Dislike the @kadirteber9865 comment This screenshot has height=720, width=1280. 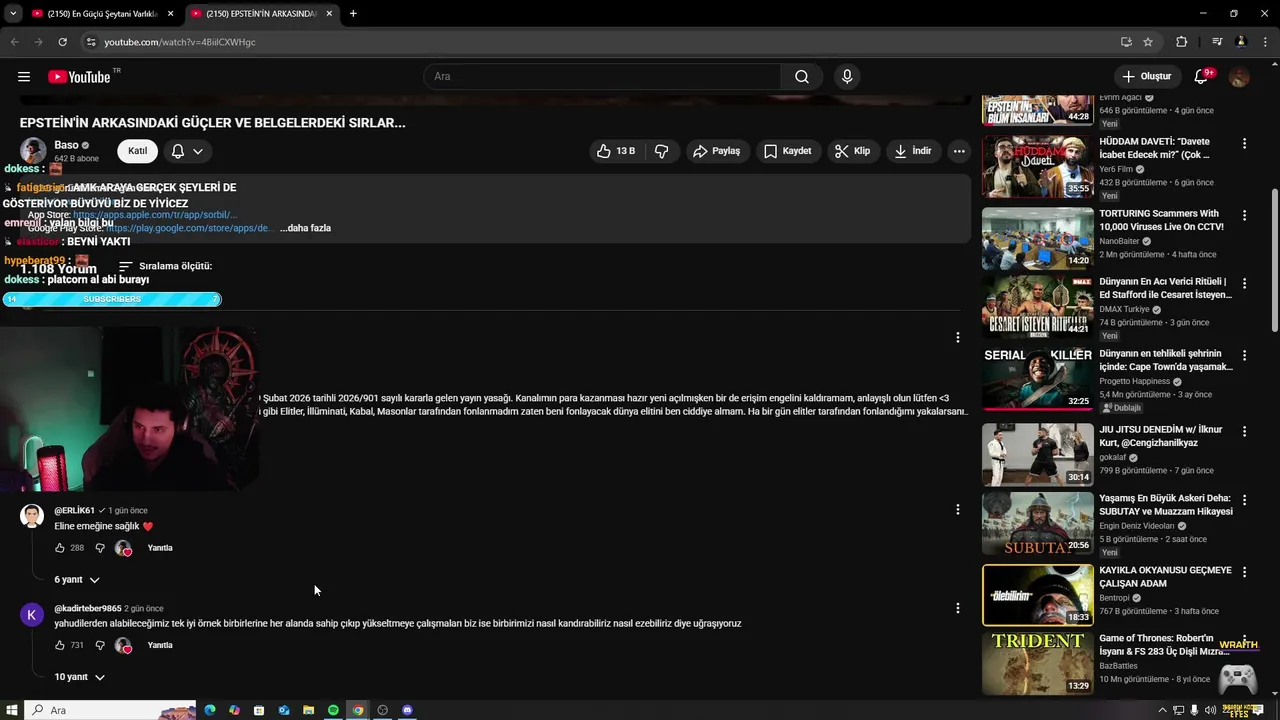(x=100, y=645)
